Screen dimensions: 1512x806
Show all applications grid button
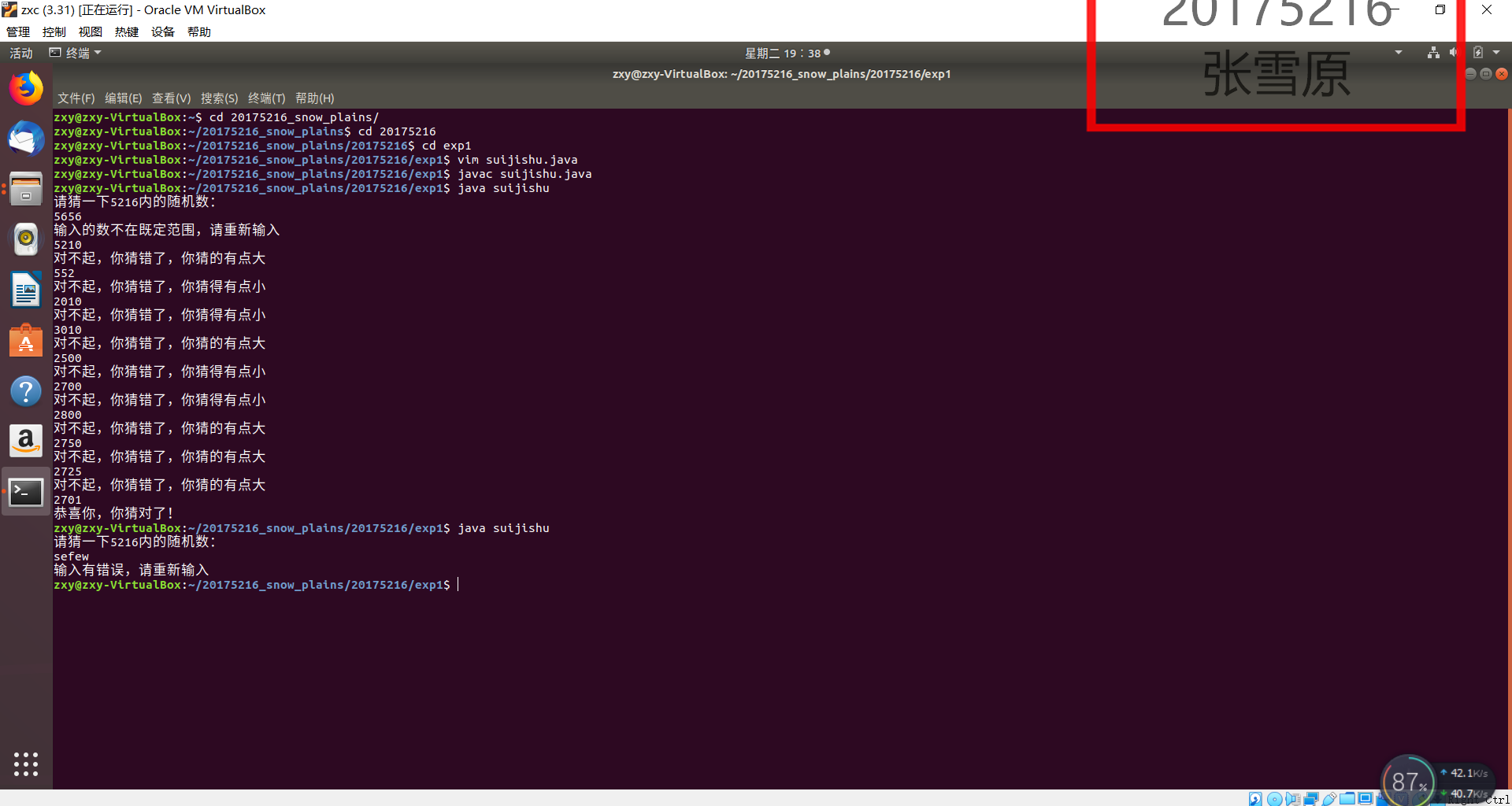[26, 763]
